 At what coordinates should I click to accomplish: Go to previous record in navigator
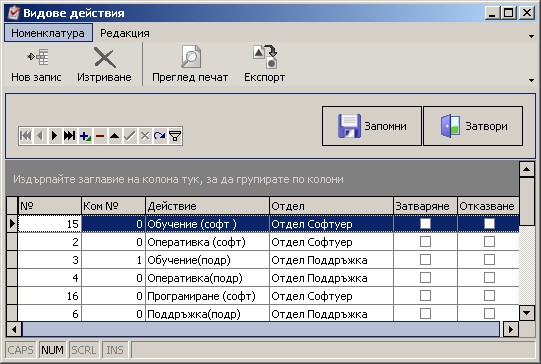40,136
